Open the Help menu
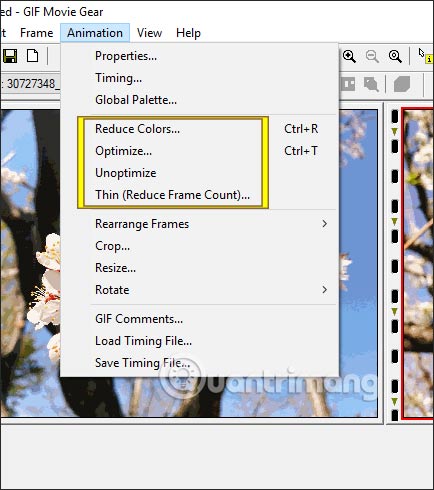 pyautogui.click(x=188, y=33)
